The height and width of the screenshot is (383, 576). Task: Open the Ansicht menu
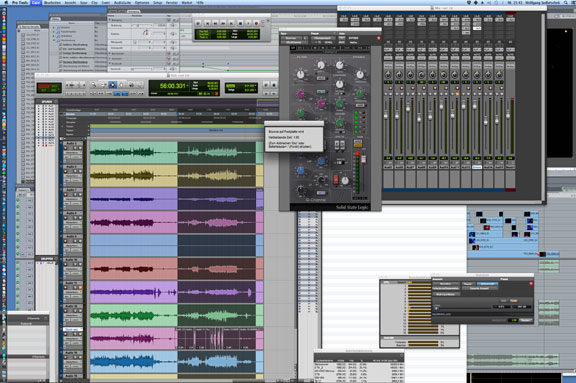click(70, 2)
